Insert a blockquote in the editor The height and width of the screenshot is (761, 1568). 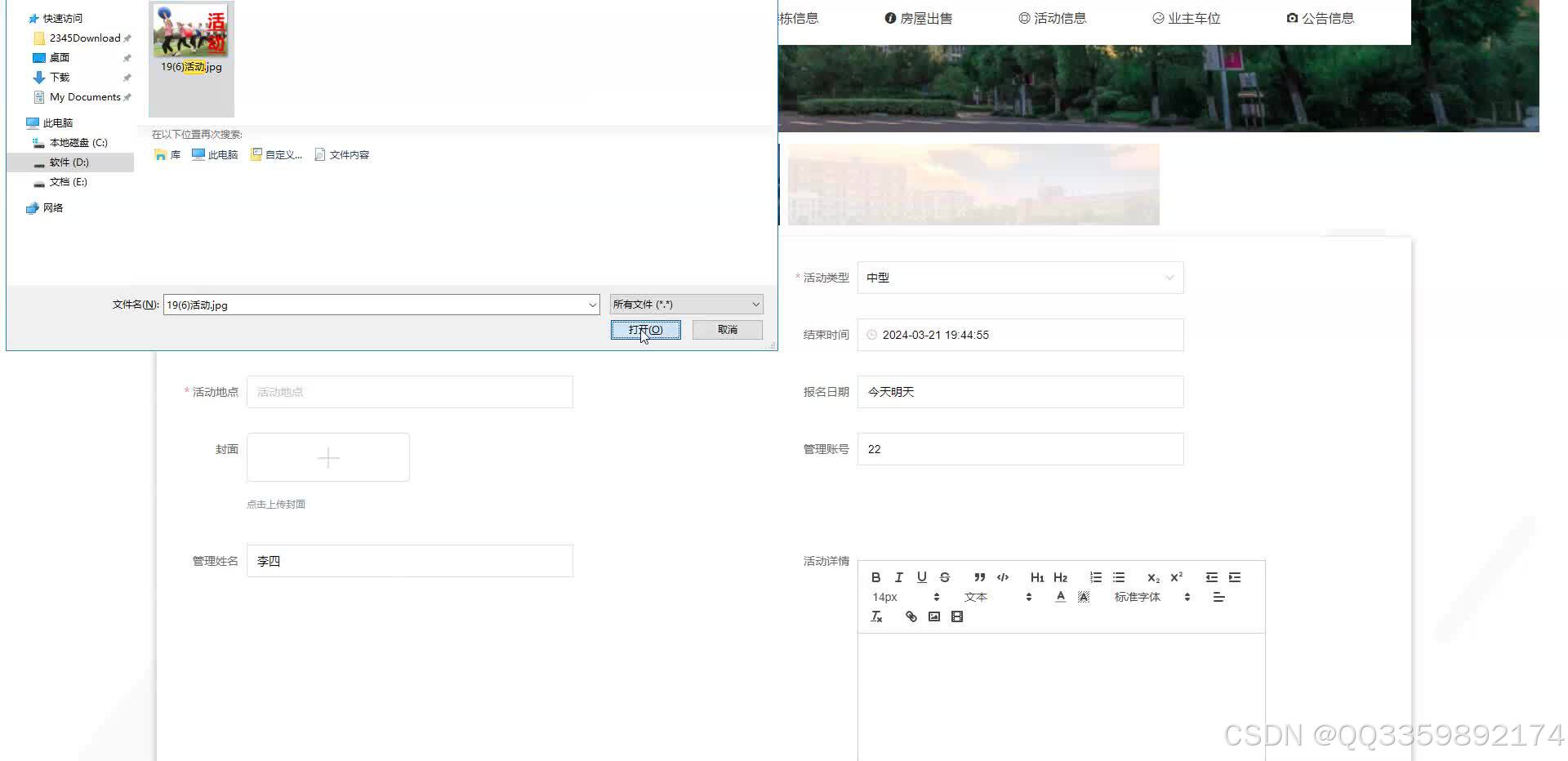pyautogui.click(x=979, y=577)
